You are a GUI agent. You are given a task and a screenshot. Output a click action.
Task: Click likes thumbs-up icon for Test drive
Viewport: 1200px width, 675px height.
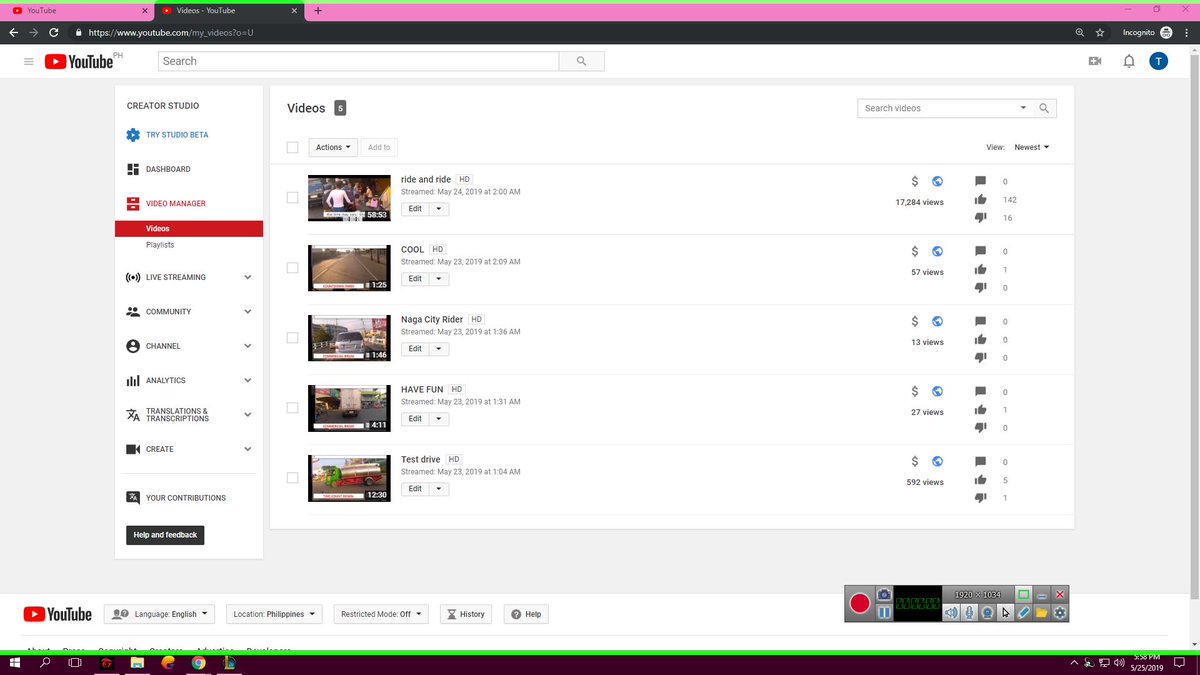(981, 480)
